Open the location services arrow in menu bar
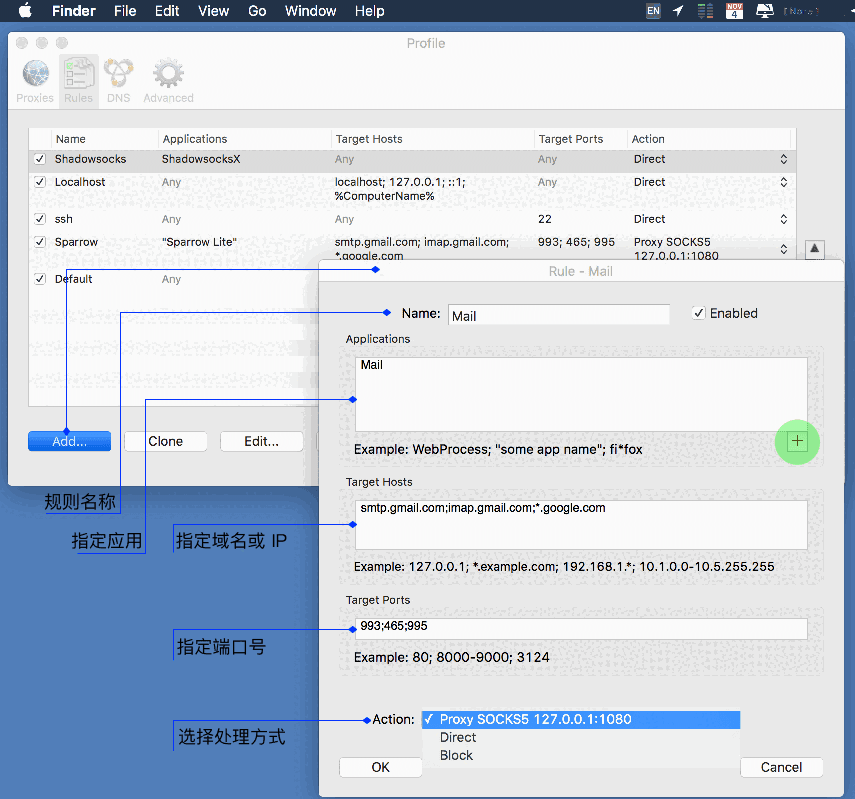 click(x=677, y=11)
